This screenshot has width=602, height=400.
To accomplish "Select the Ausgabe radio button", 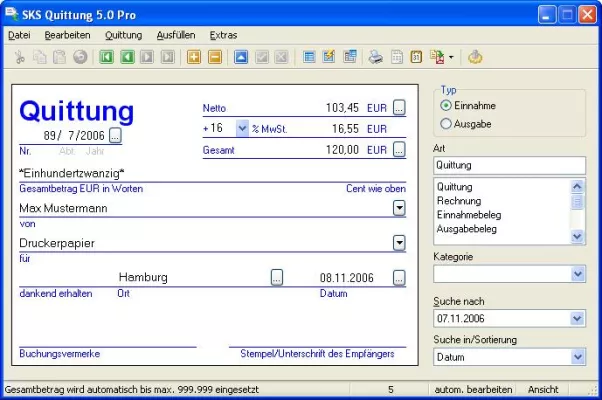I will pos(446,123).
